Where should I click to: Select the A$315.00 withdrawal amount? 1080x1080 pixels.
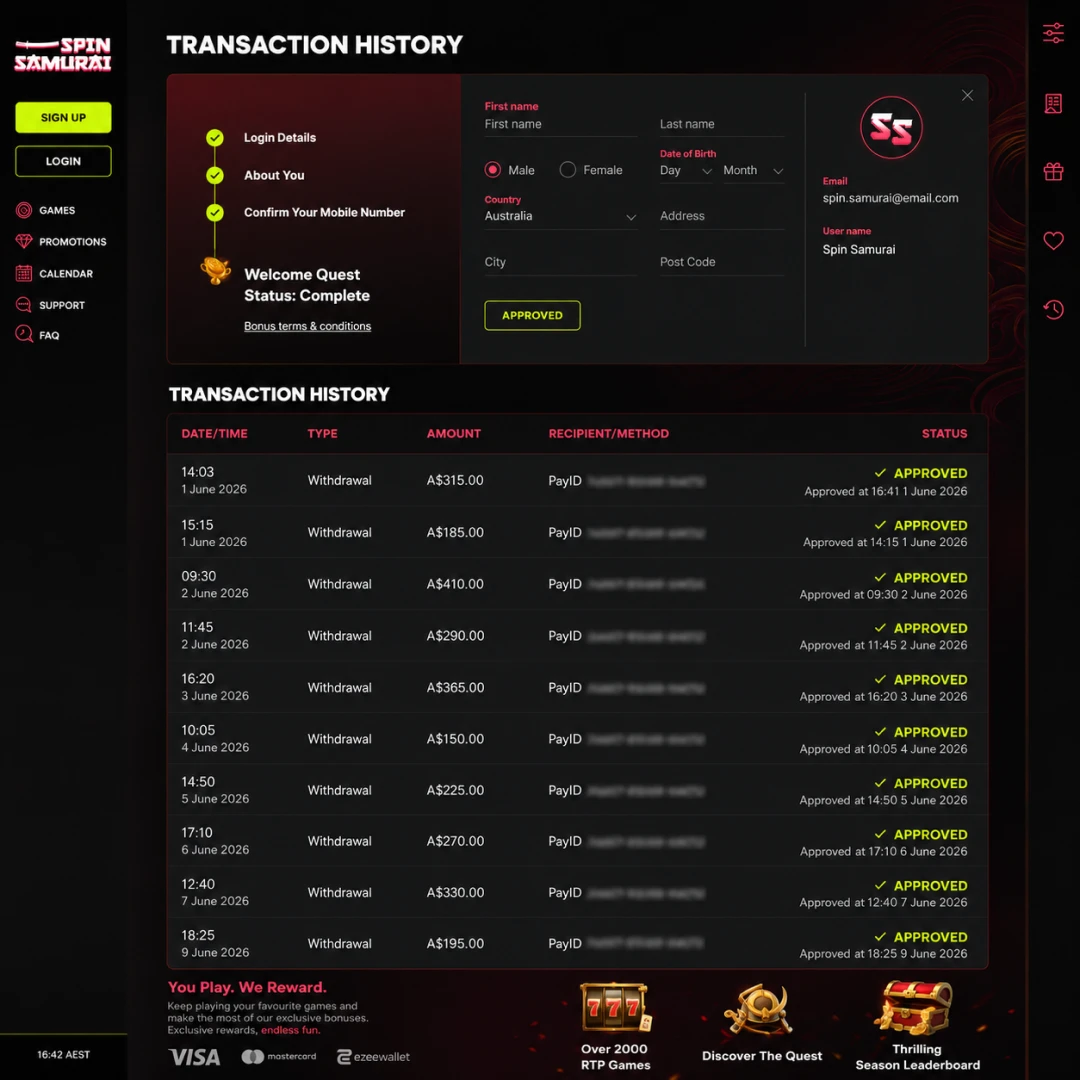tap(455, 480)
